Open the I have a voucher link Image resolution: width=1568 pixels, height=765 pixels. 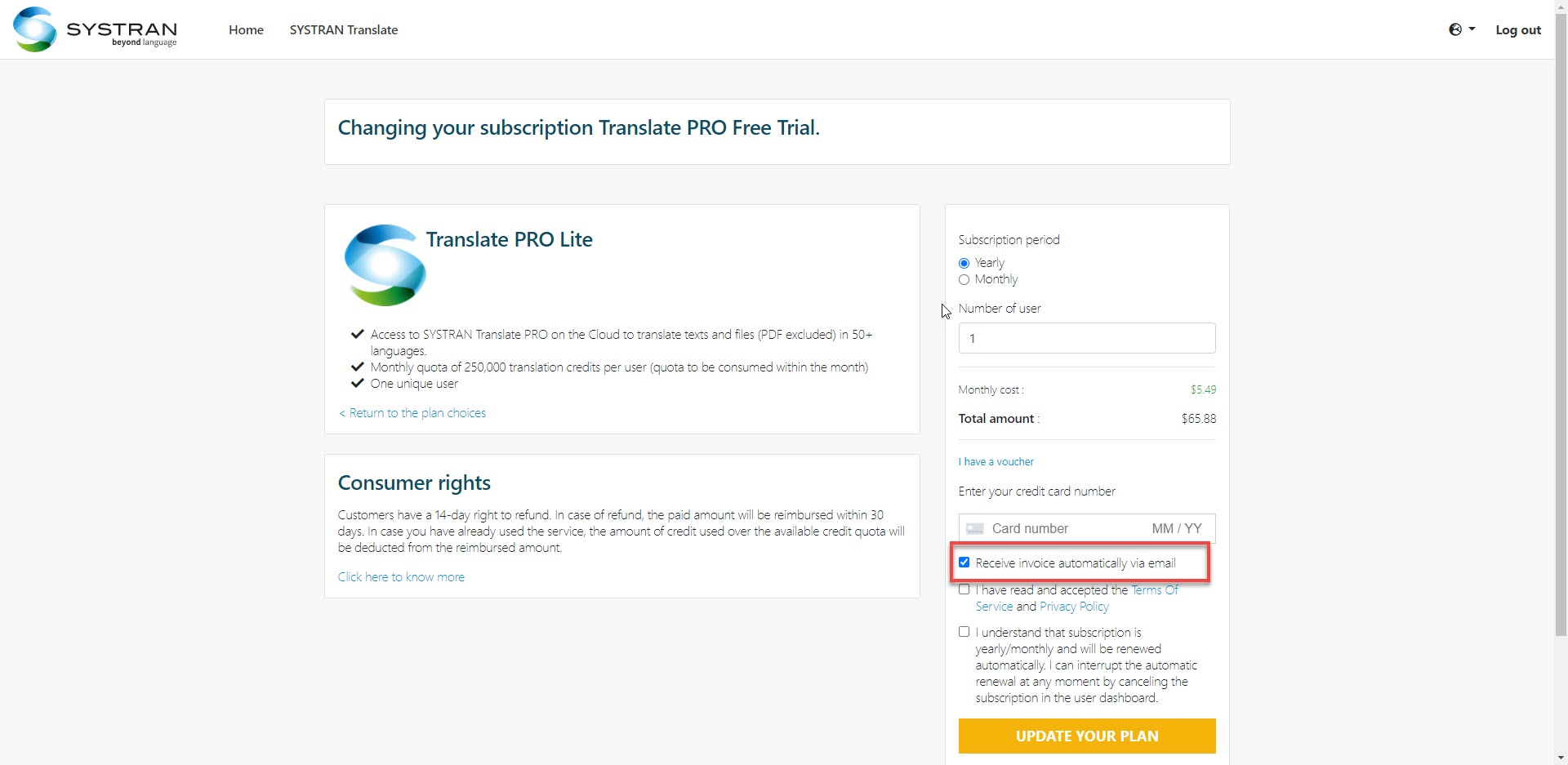tap(996, 462)
